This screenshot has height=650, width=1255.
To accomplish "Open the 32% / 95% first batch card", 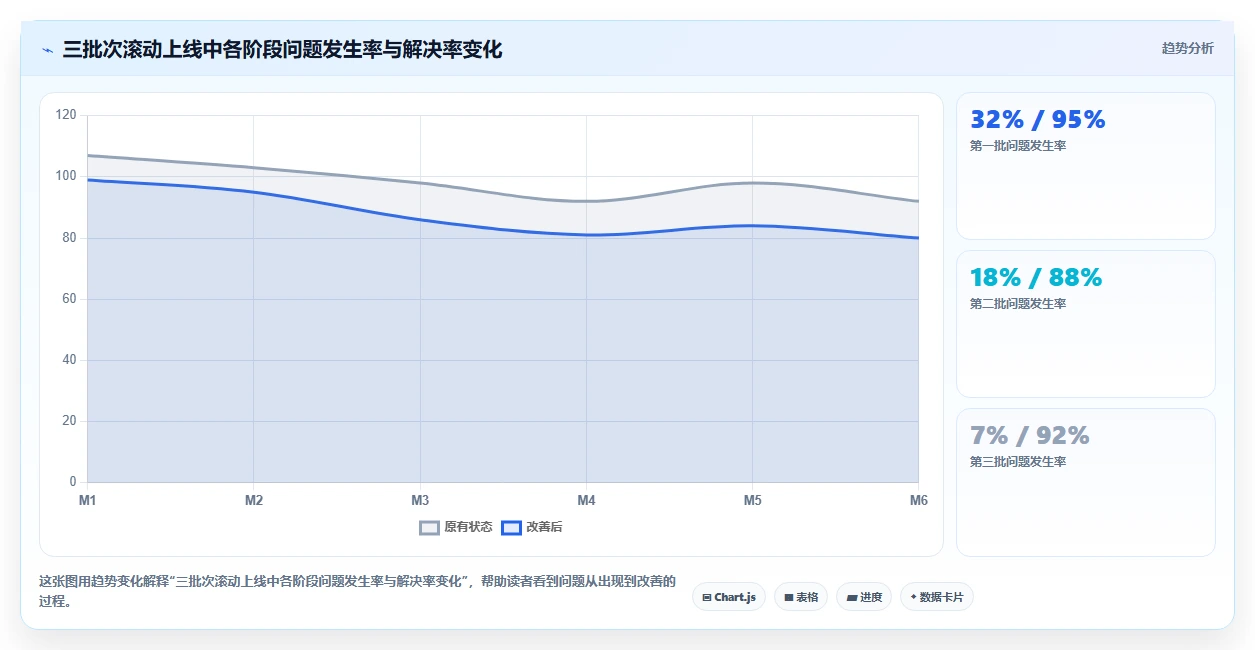I will [x=1085, y=166].
